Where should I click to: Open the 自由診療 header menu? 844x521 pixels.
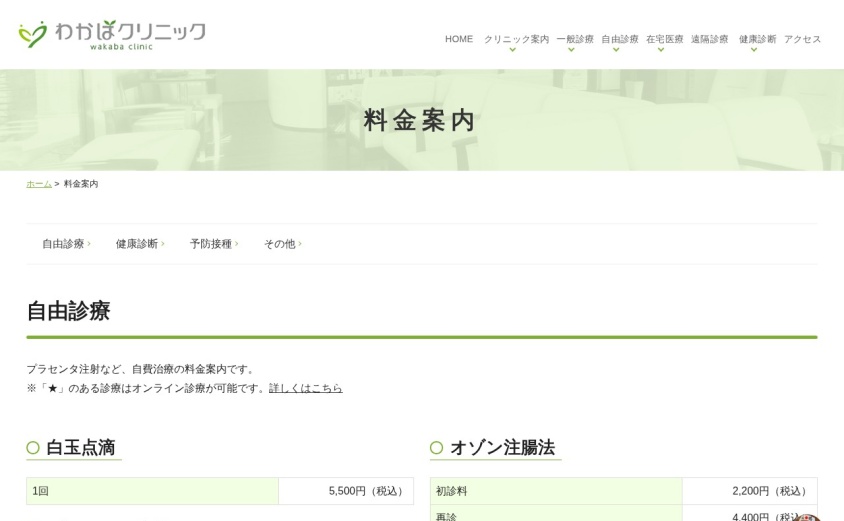pyautogui.click(x=620, y=39)
